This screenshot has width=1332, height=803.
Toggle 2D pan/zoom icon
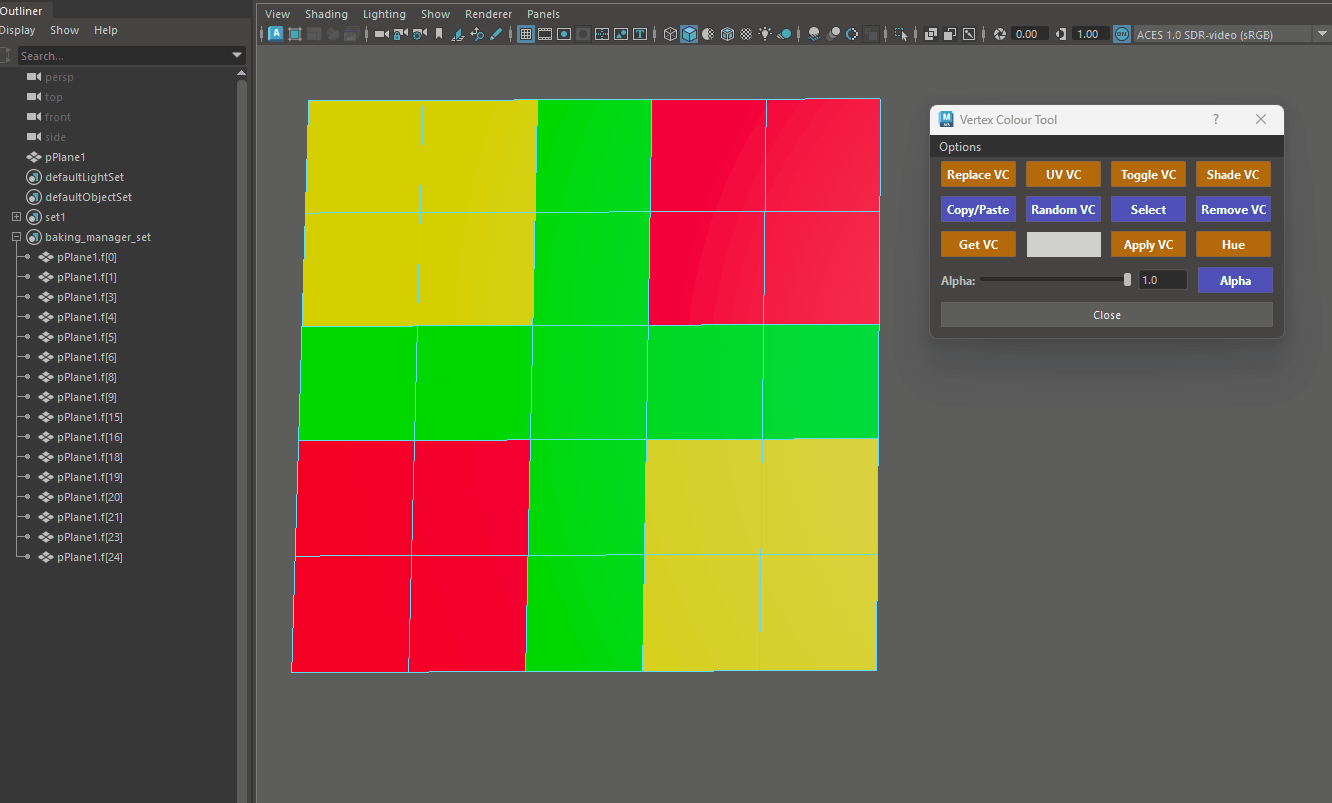pos(477,34)
